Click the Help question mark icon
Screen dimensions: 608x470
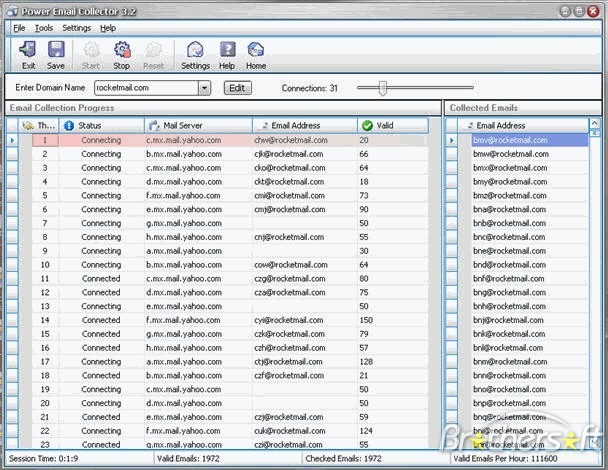[227, 50]
